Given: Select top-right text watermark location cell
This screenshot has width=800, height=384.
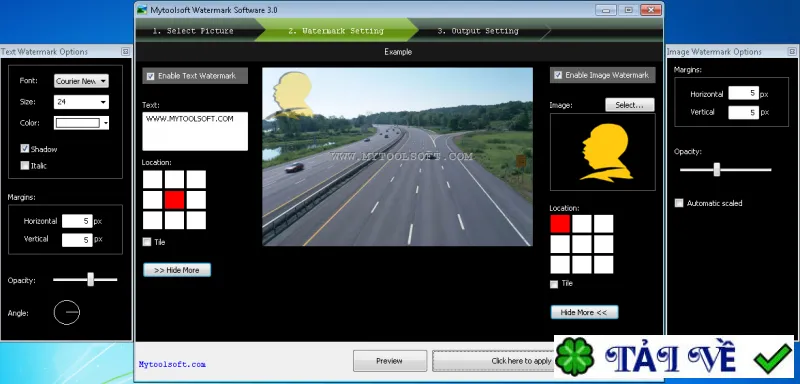Looking at the screenshot, I should click(x=196, y=180).
